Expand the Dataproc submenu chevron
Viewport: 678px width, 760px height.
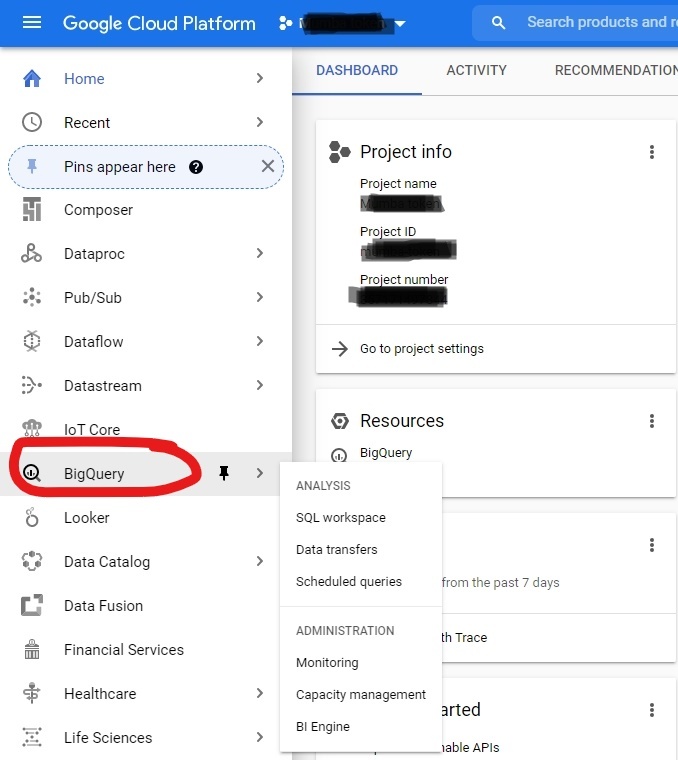260,253
